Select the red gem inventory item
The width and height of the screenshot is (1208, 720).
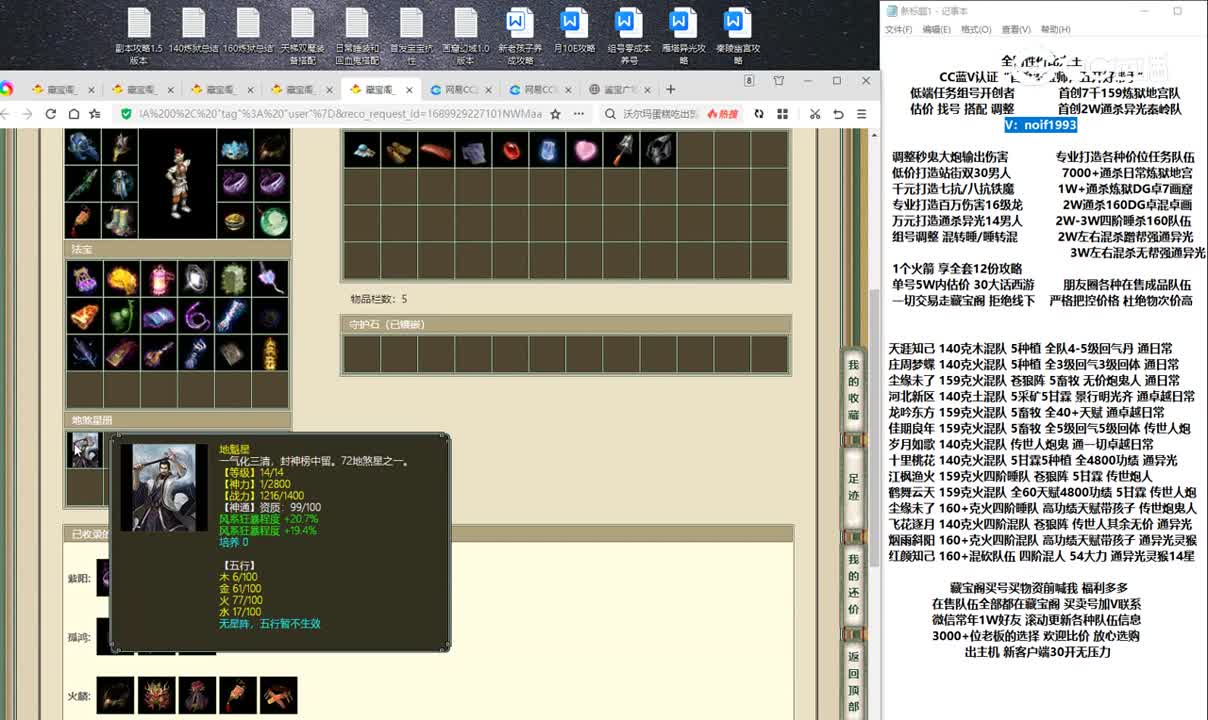click(510, 151)
